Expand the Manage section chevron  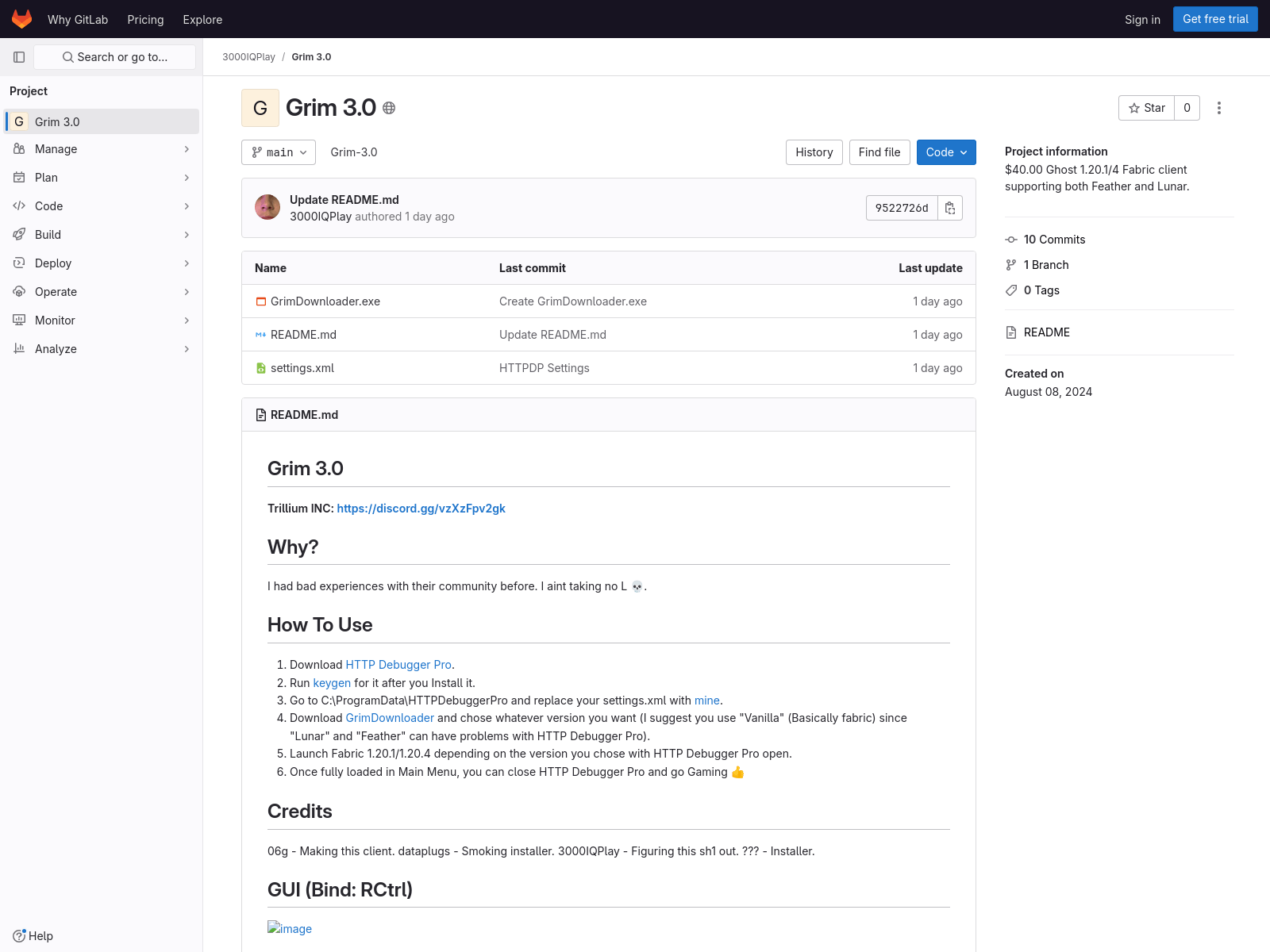coord(187,149)
